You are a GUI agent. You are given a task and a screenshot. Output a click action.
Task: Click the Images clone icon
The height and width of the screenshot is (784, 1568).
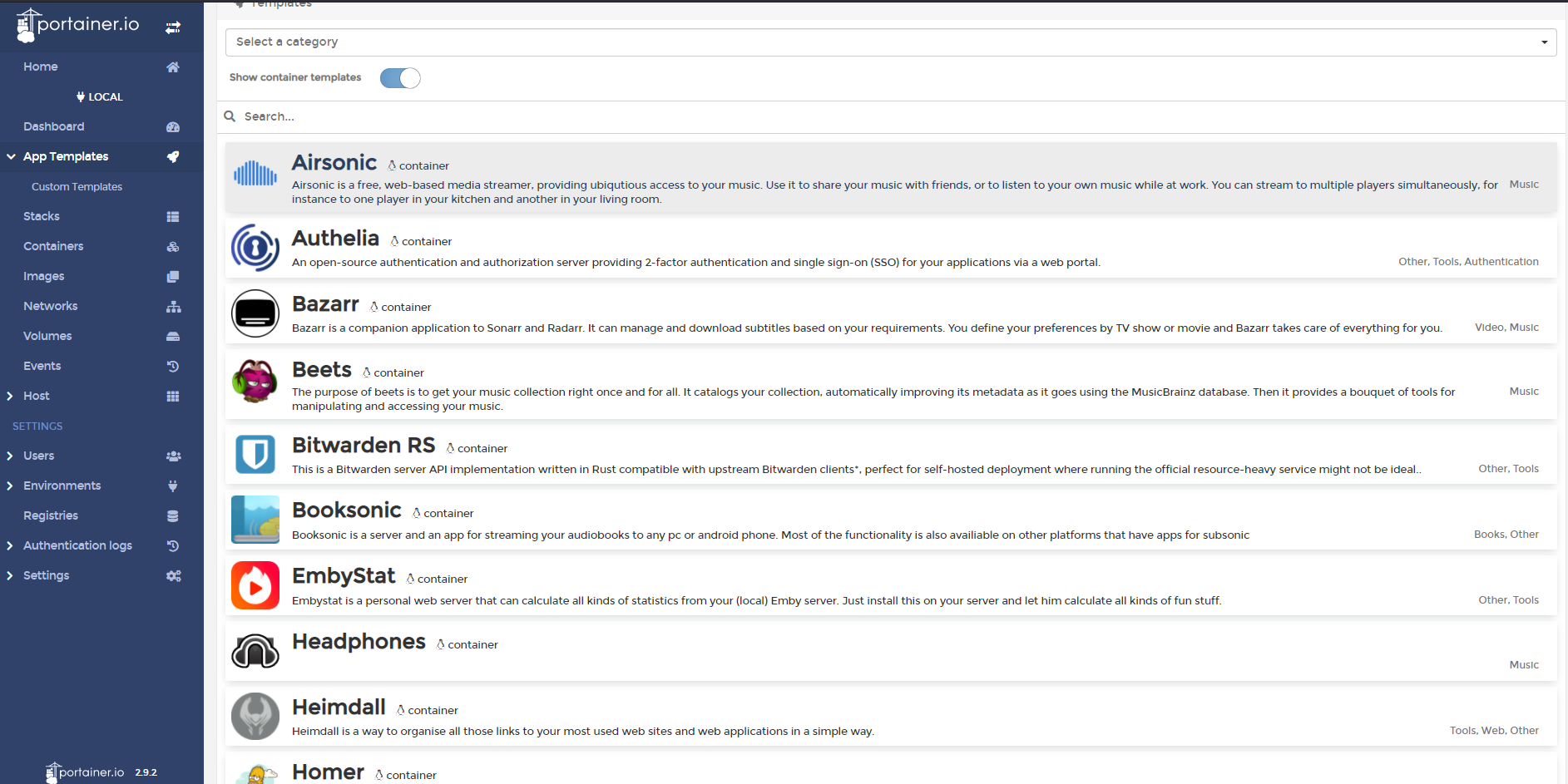pos(173,277)
